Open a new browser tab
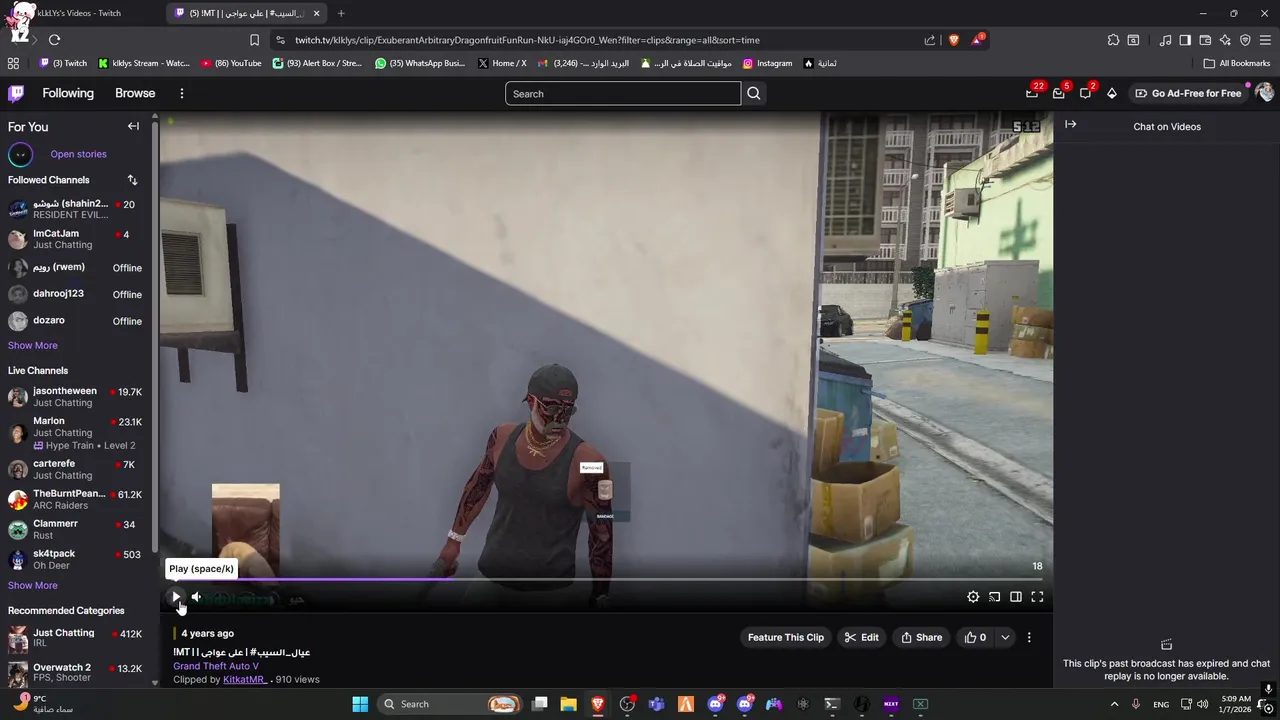The height and width of the screenshot is (720, 1280). pyautogui.click(x=341, y=13)
